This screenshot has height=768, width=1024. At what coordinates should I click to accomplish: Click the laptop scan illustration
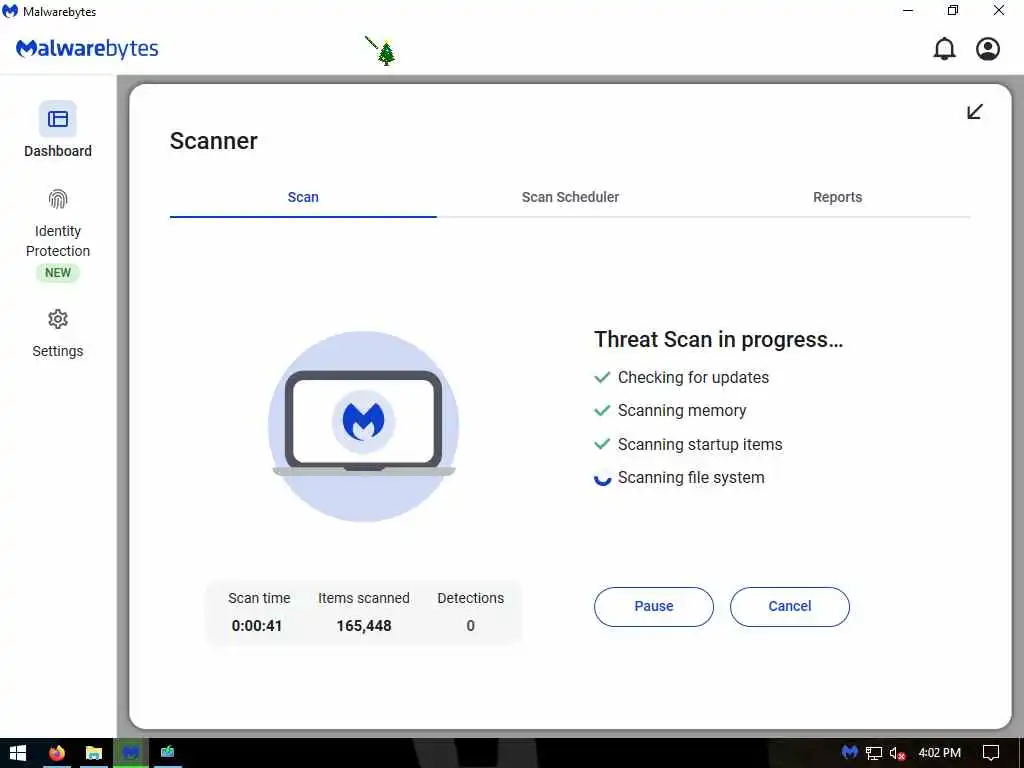click(364, 426)
